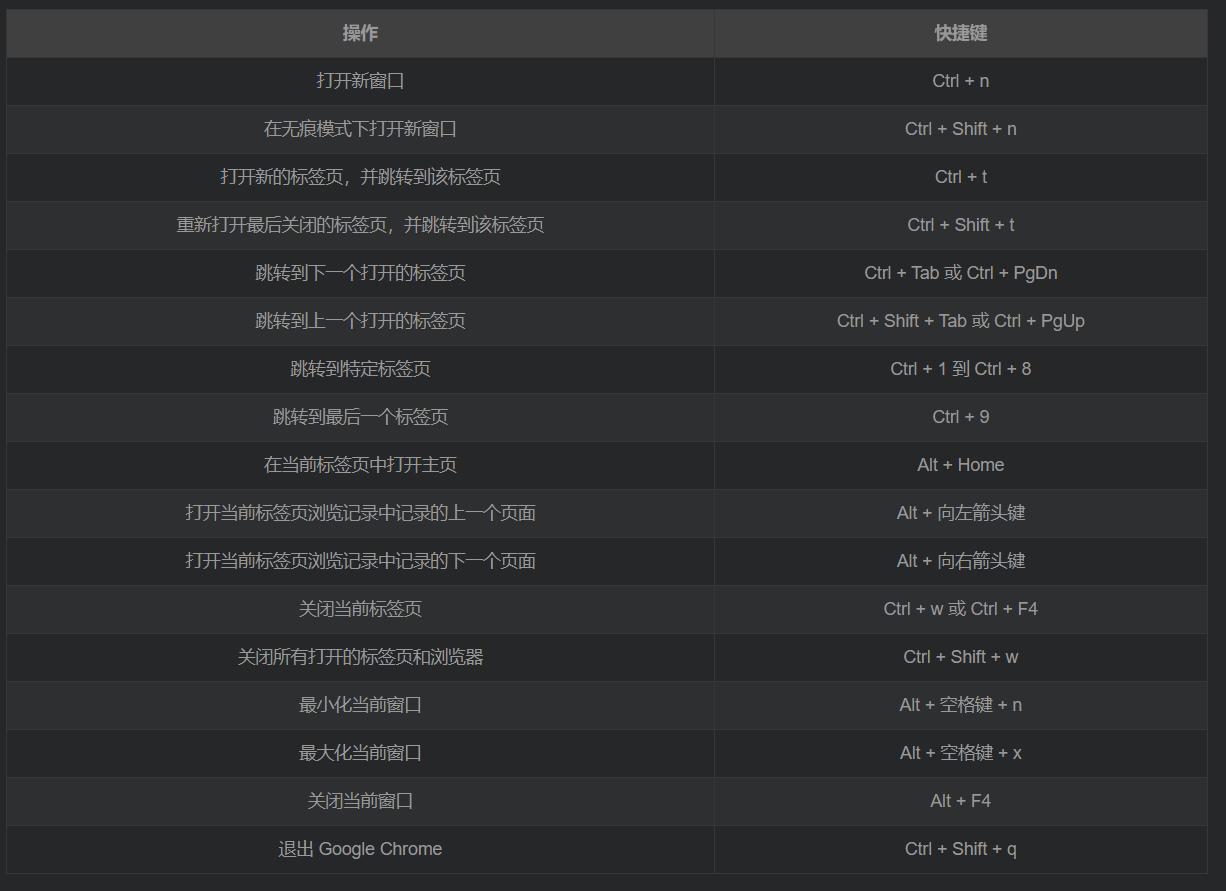Select the 打开新窗口 table cell

click(x=360, y=81)
